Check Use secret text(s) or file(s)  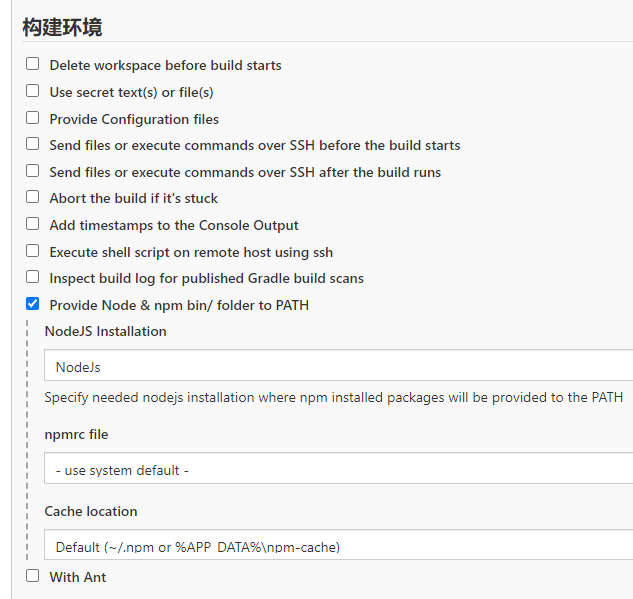pos(33,91)
